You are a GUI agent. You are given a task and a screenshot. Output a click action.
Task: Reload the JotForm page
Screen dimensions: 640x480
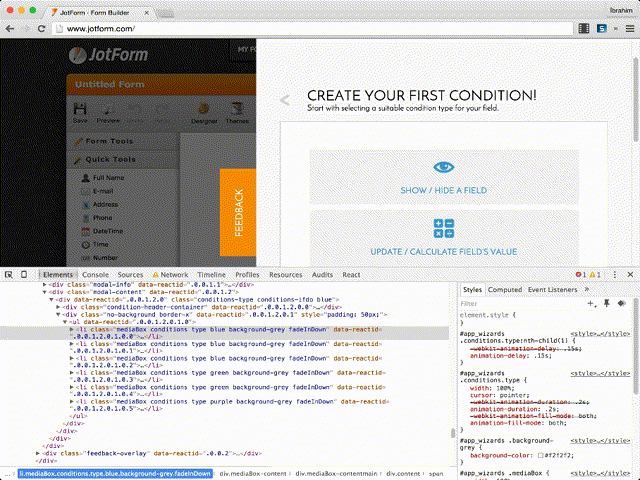coord(41,29)
